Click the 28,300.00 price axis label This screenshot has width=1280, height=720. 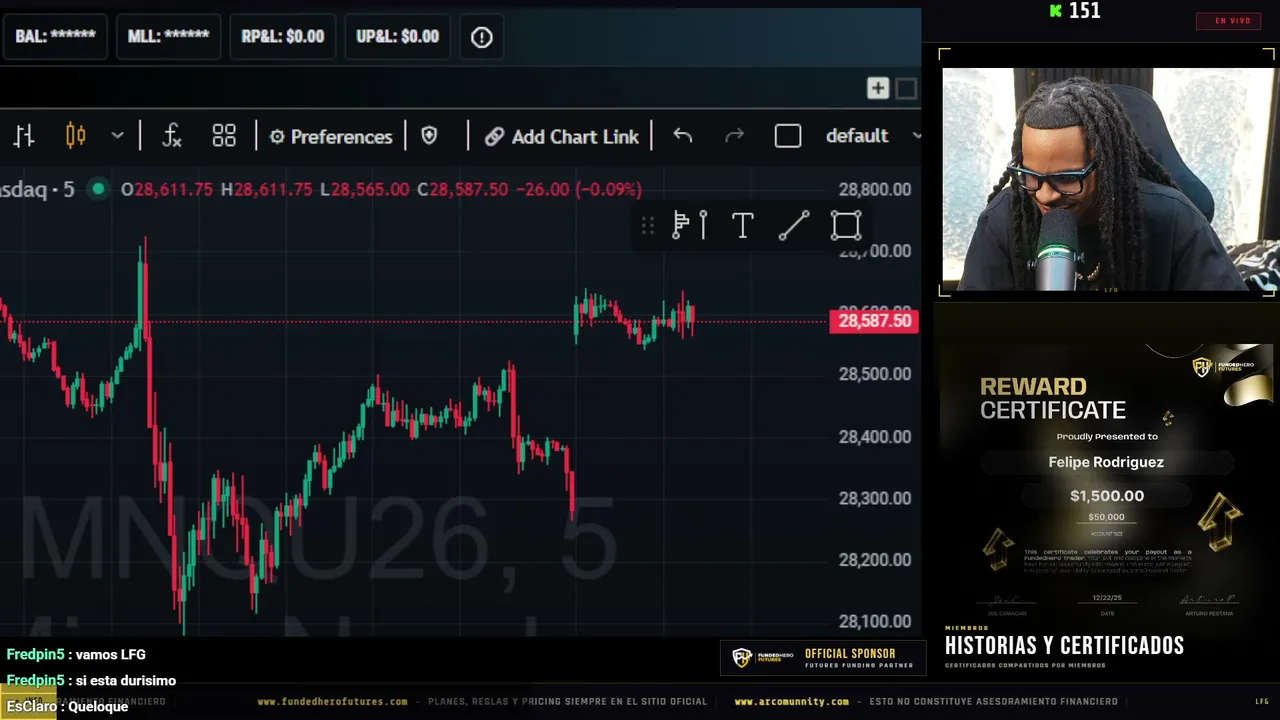point(875,498)
